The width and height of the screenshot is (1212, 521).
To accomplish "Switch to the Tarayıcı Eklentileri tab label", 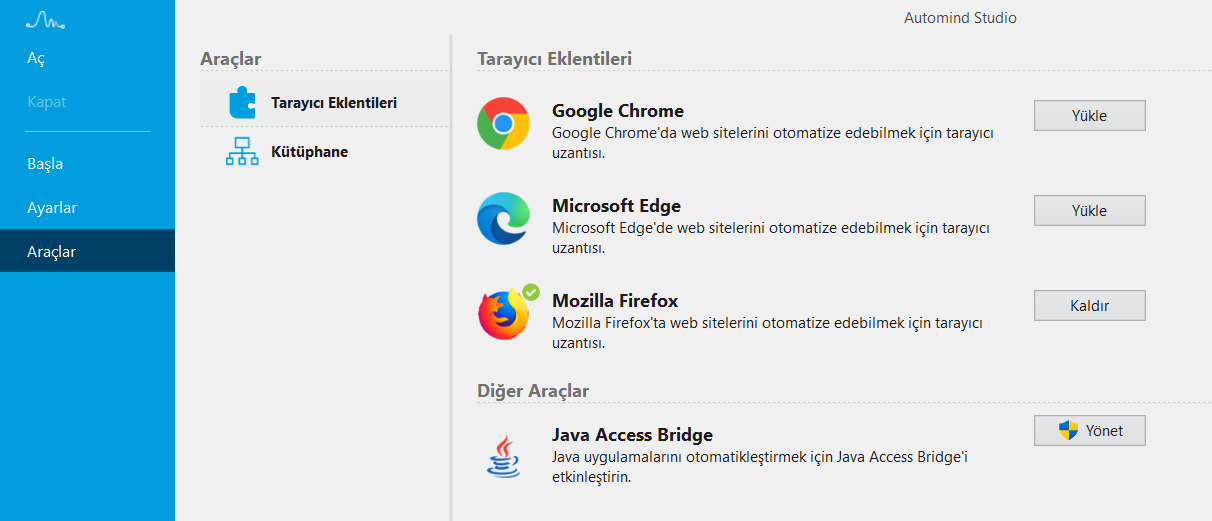I will (x=334, y=103).
